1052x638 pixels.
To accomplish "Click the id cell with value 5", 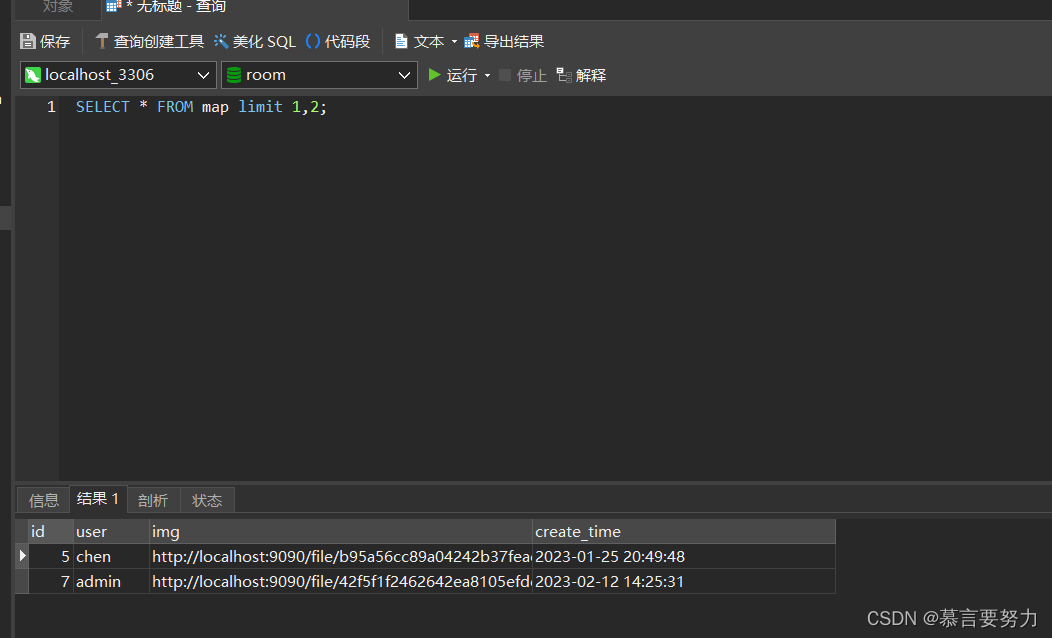I will click(51, 556).
